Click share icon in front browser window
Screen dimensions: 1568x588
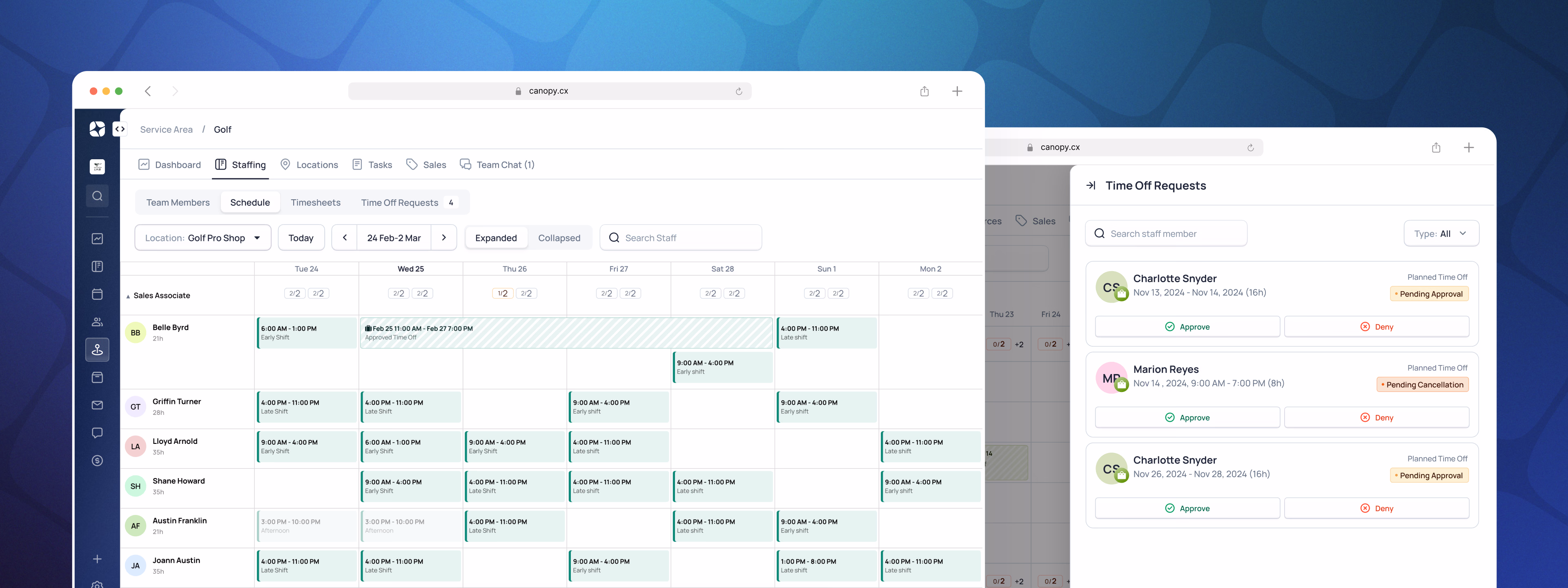924,91
